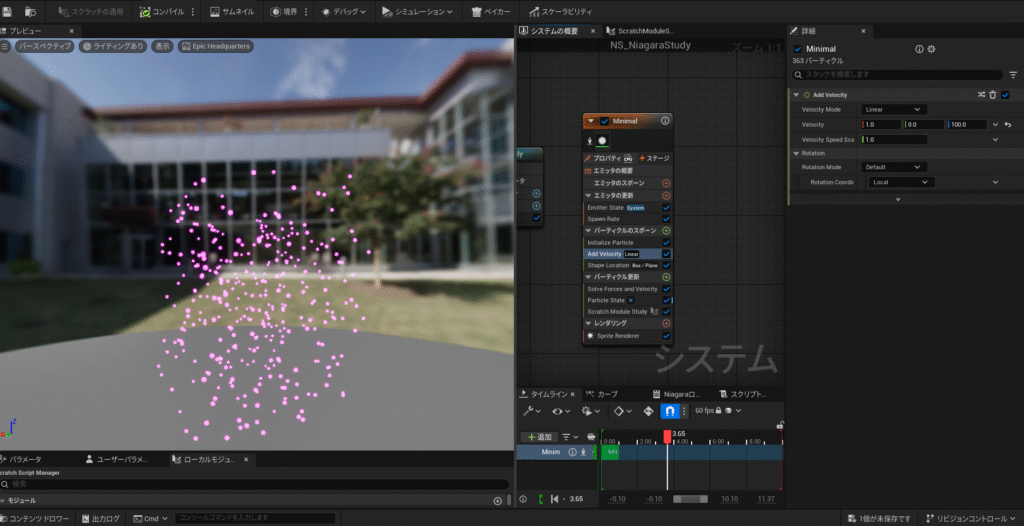Click the 追加 (Add) track button
The height and width of the screenshot is (526, 1024).
point(540,437)
